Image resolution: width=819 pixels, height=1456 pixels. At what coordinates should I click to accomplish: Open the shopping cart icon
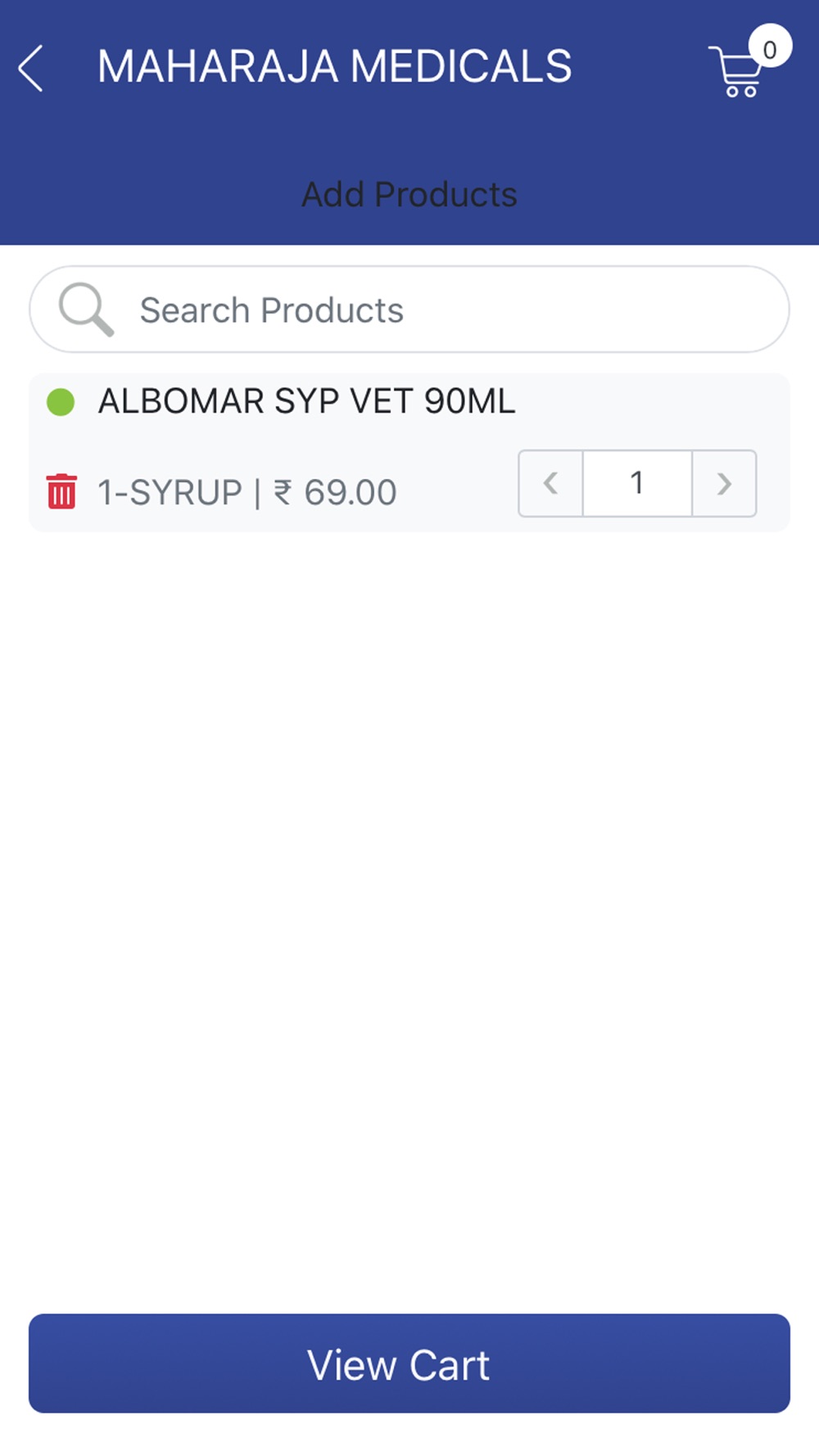(735, 72)
